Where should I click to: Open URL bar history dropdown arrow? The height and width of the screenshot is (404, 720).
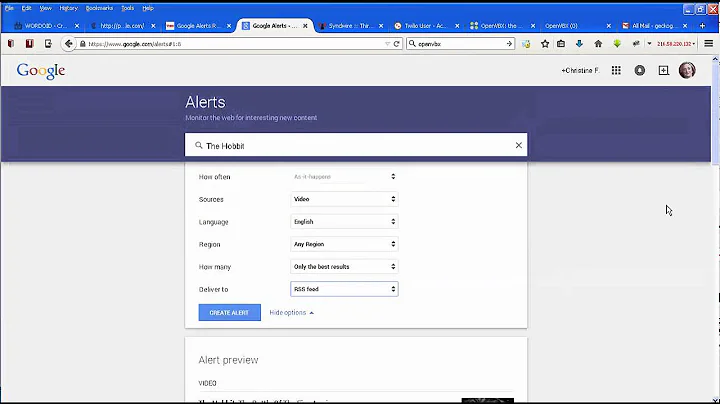pyautogui.click(x=387, y=44)
